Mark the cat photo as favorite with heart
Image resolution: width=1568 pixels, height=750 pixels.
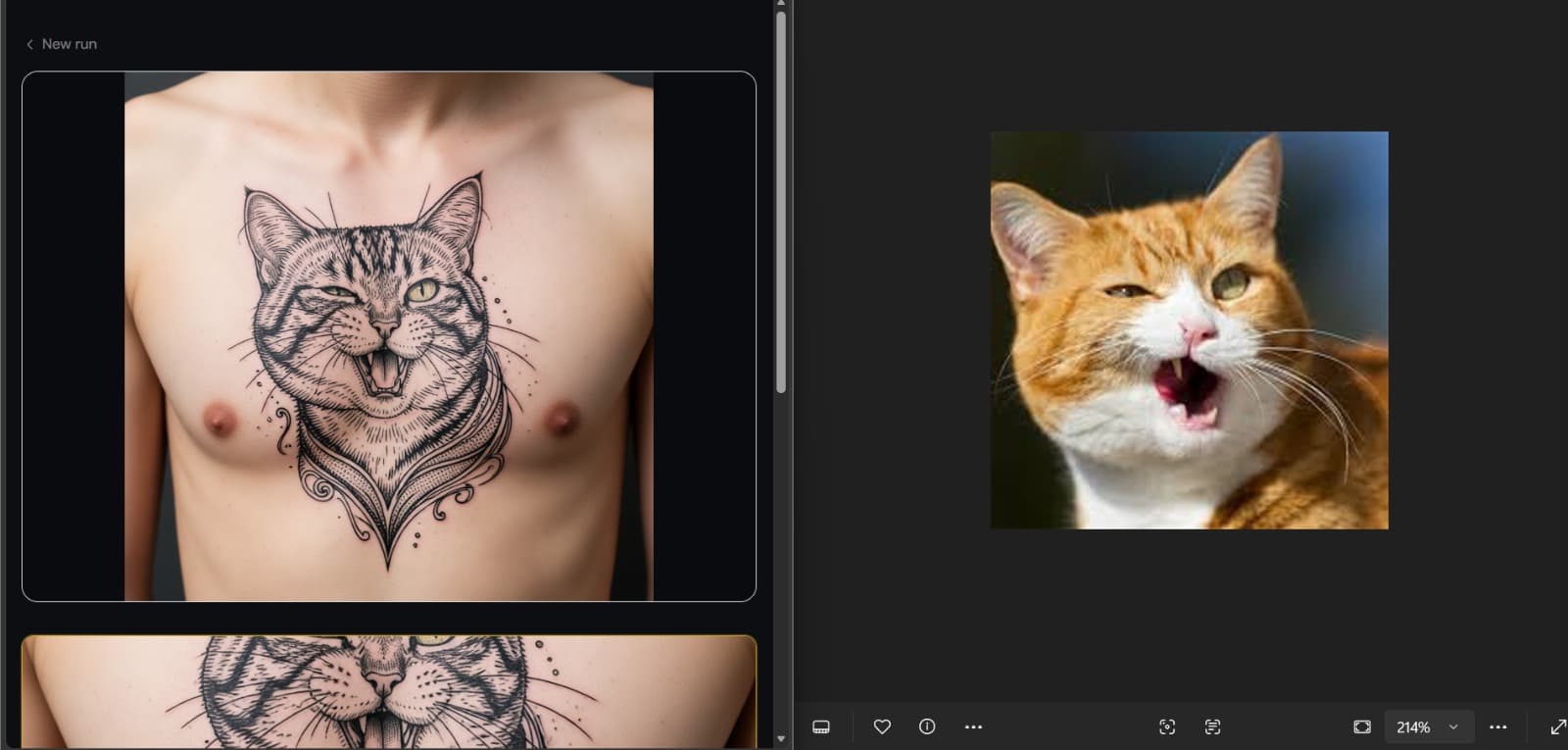click(x=882, y=726)
